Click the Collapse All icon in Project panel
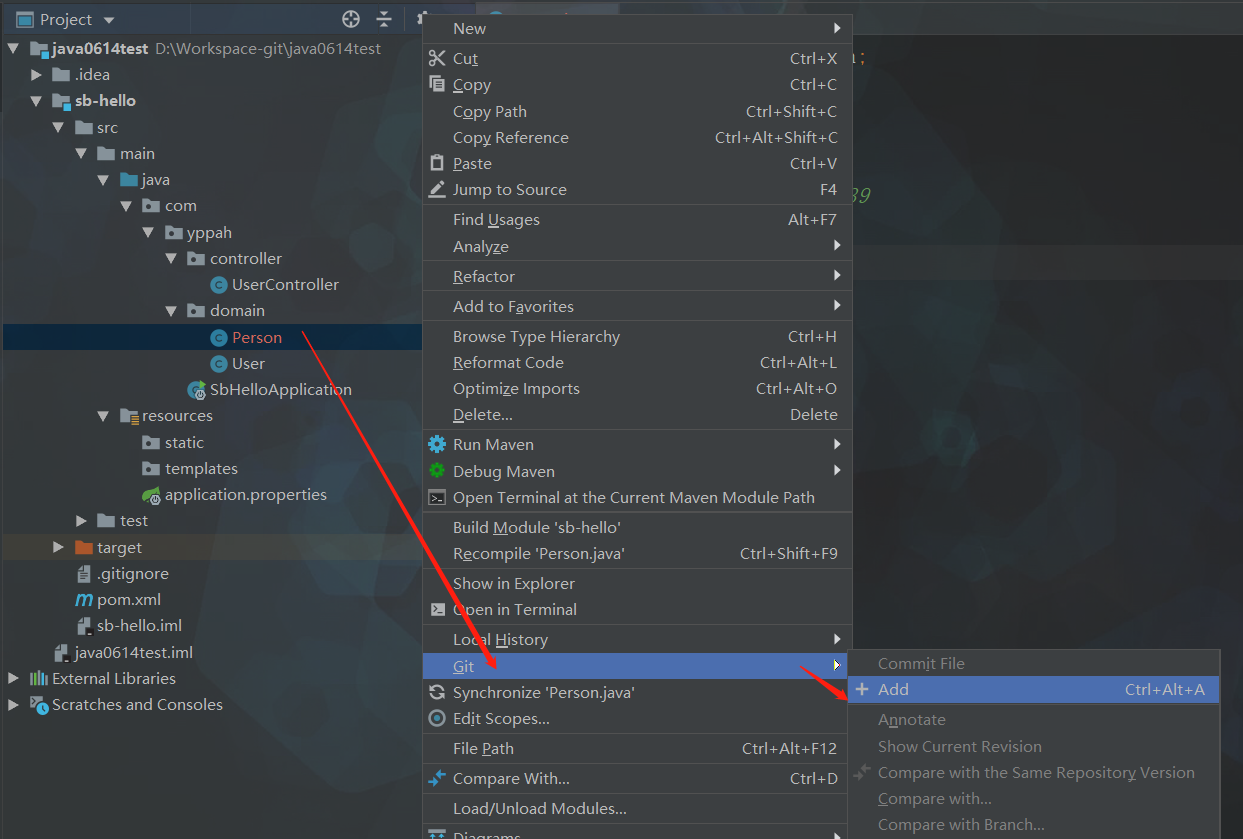The image size is (1243, 839). [x=384, y=19]
